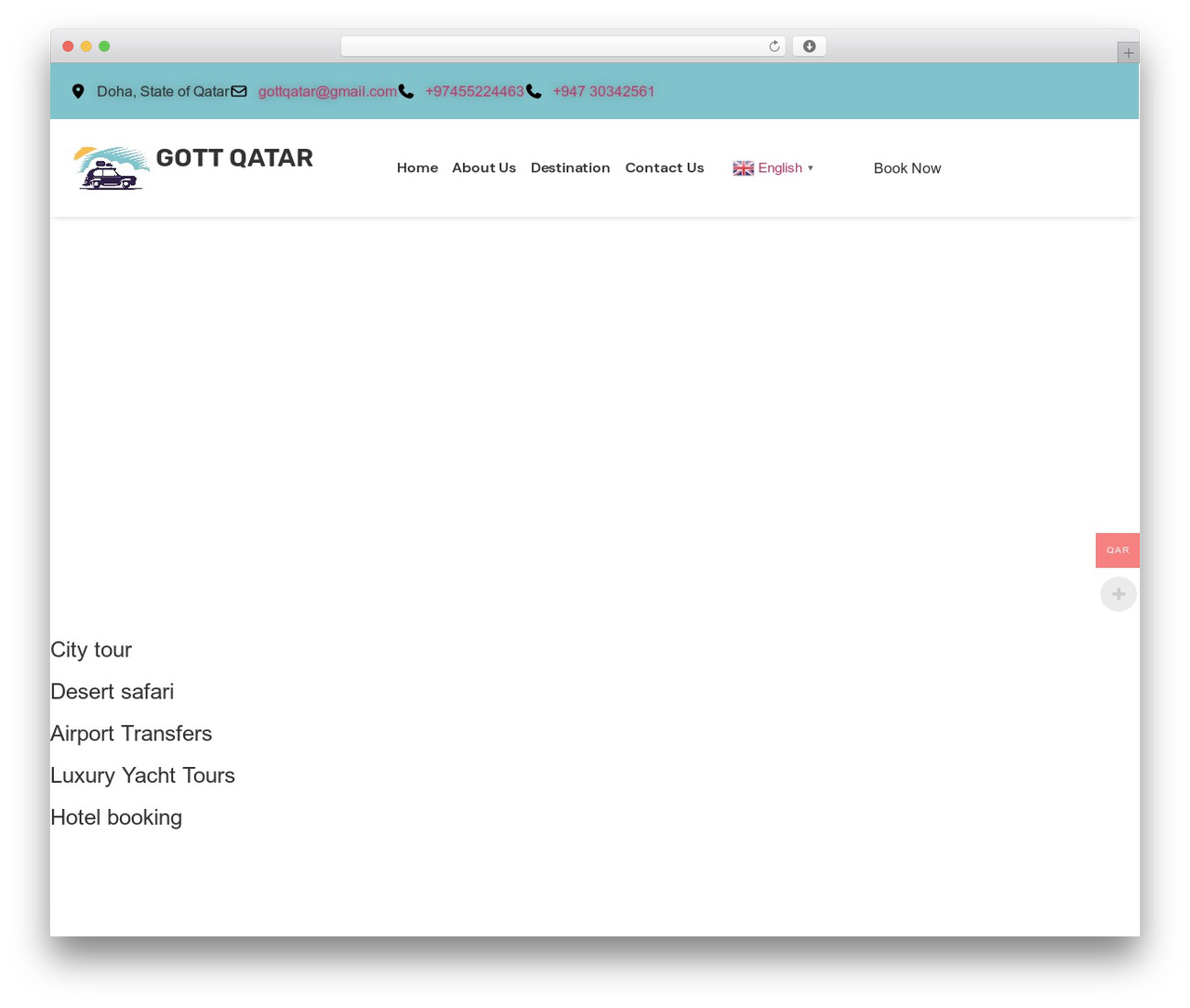Expand the English language dropdown
The height and width of the screenshot is (1008, 1190).
click(x=773, y=168)
